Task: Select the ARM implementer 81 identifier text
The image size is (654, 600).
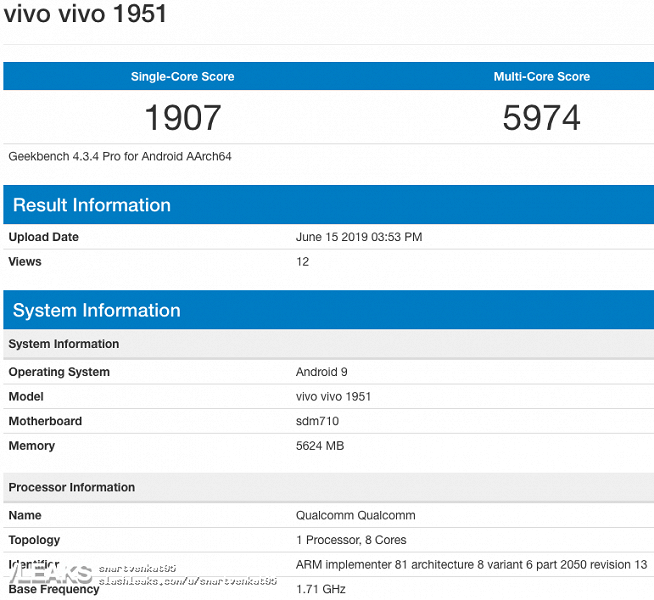Action: 471,565
